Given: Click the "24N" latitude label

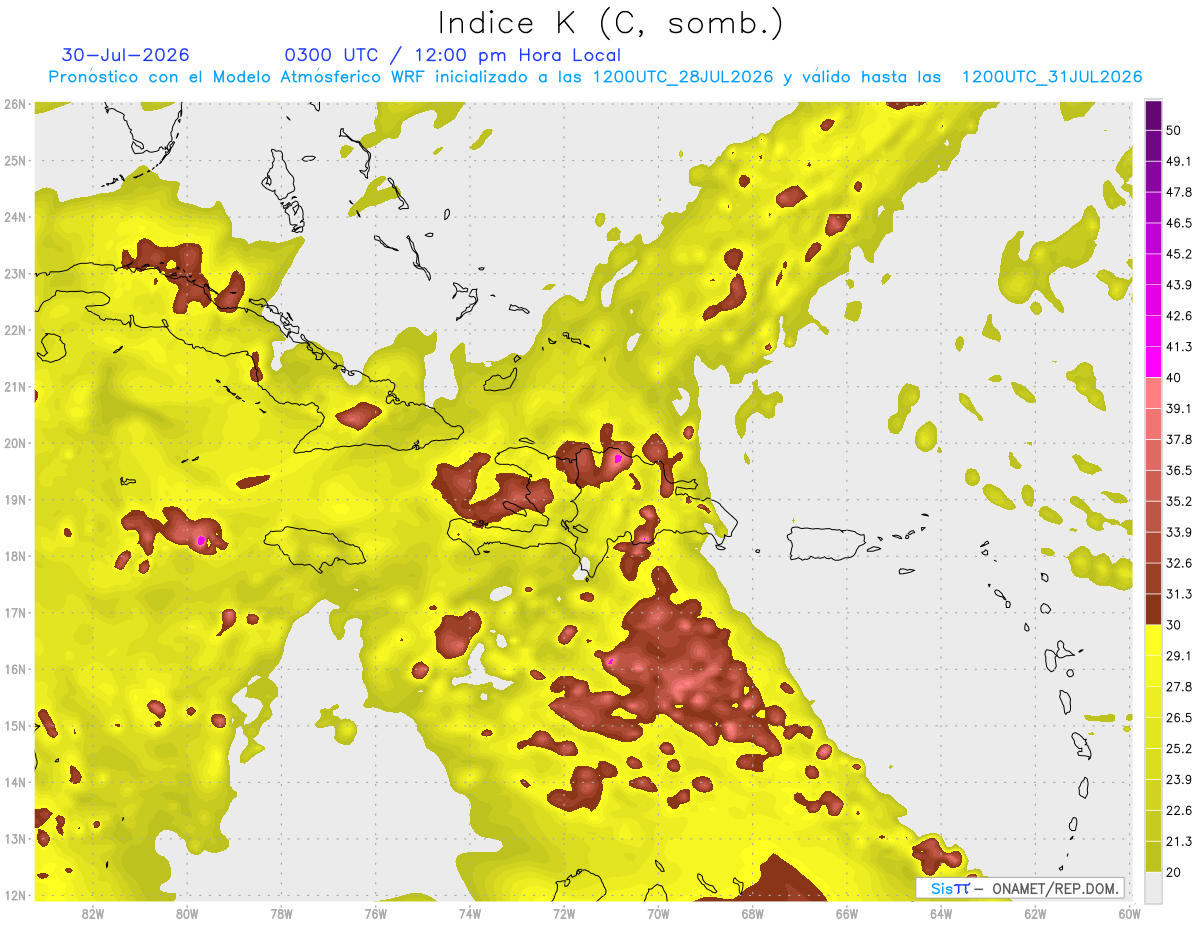Looking at the screenshot, I should [x=15, y=217].
